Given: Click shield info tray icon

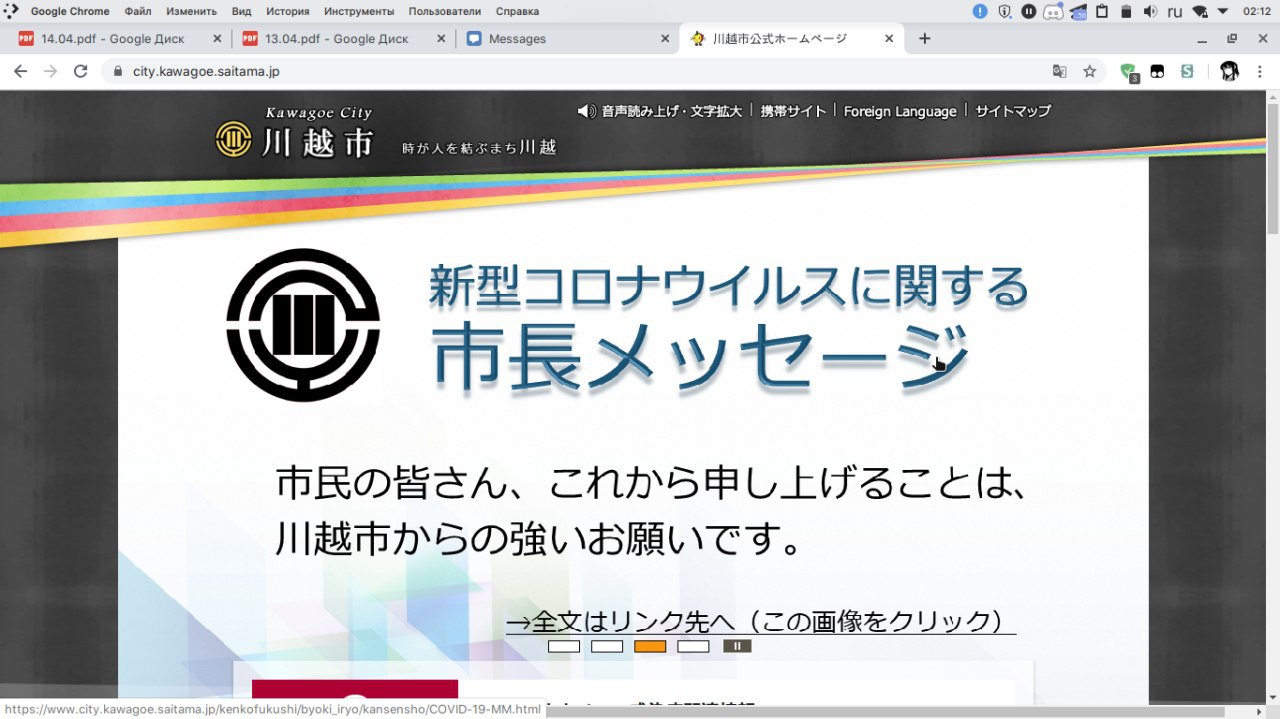Looking at the screenshot, I should pos(1005,12).
